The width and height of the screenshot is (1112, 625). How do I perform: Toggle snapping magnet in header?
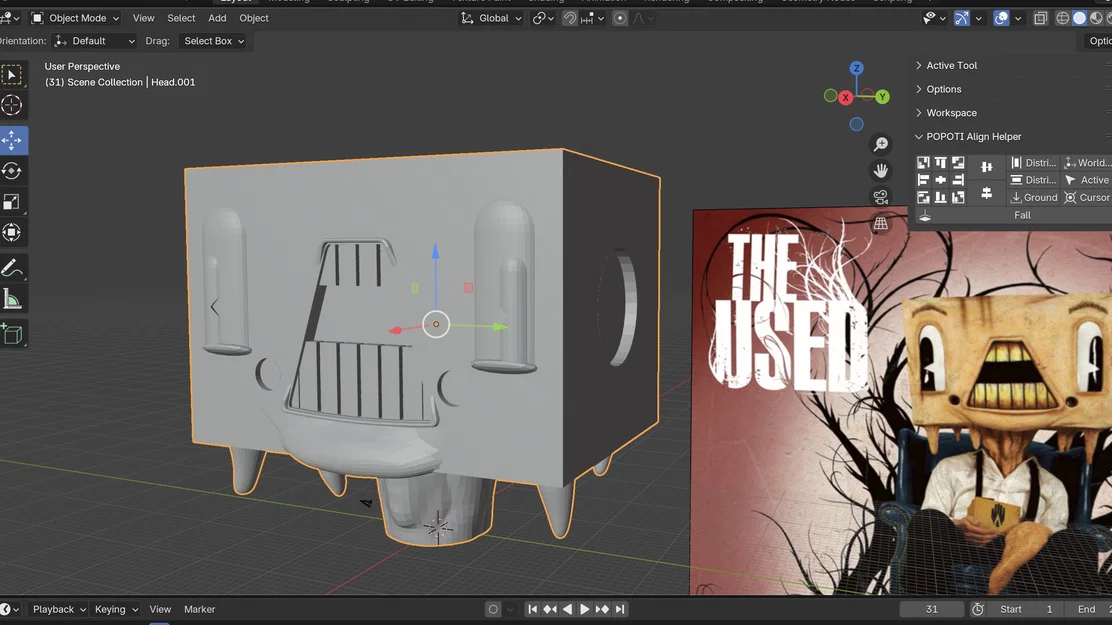point(569,18)
